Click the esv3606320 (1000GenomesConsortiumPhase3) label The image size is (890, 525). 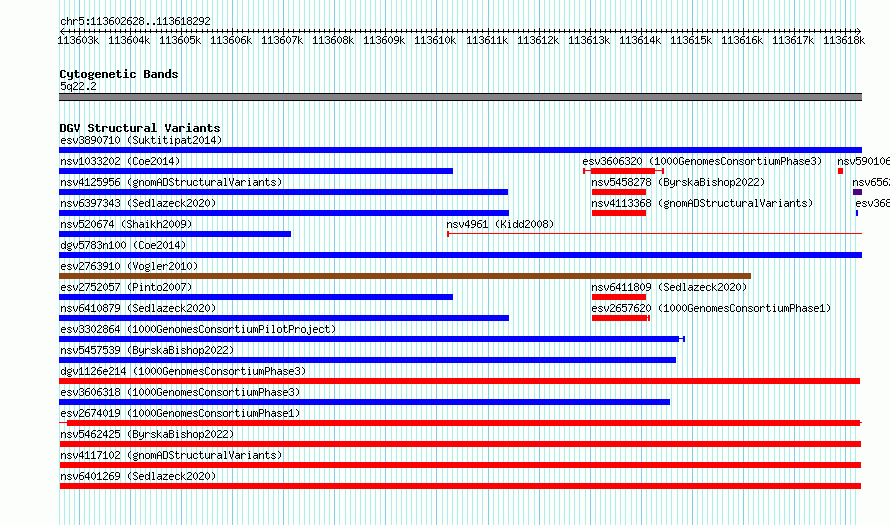tap(702, 161)
